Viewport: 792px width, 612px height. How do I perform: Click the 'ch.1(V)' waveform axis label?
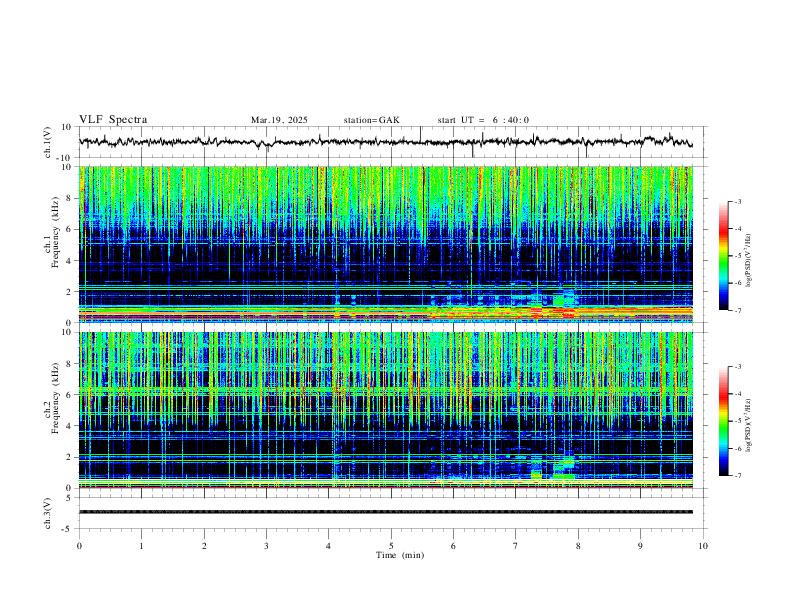coord(48,142)
